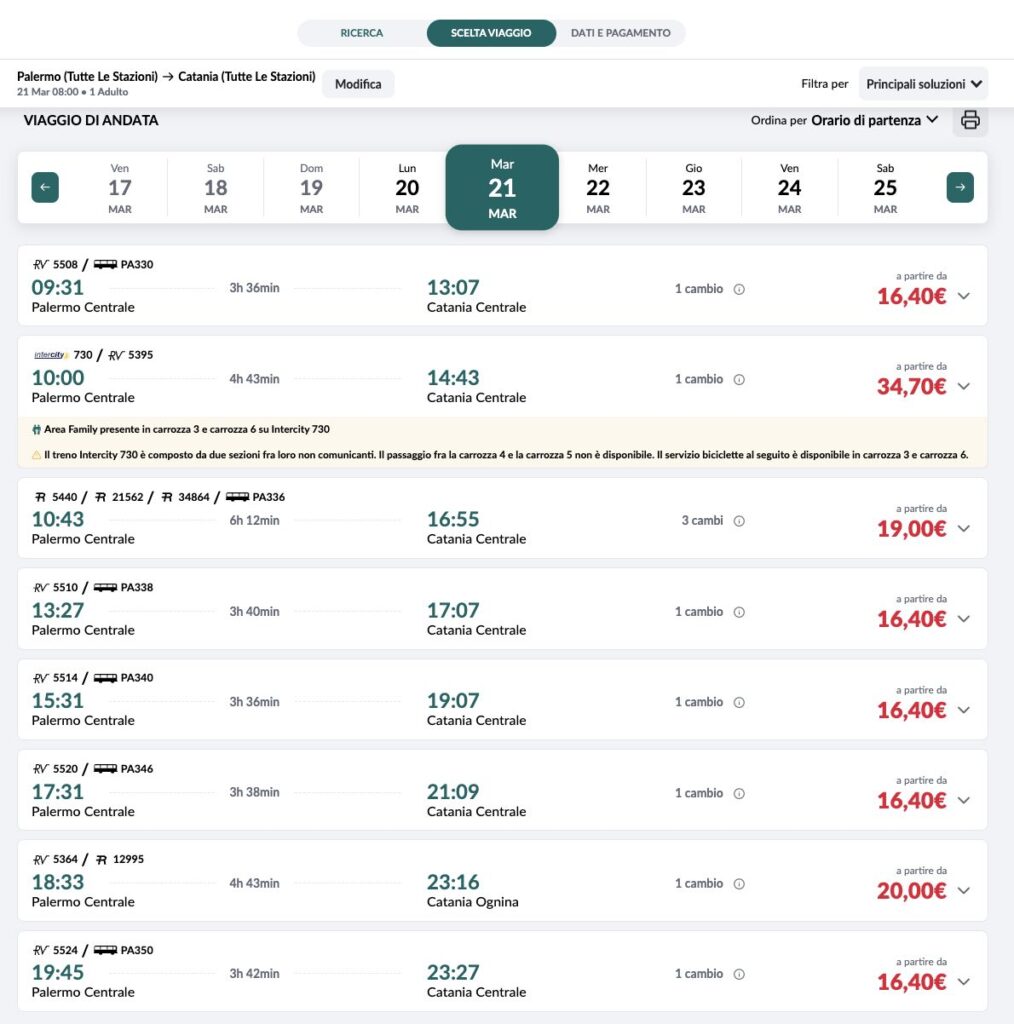
Task: Switch to the Ricerca step tab
Action: [361, 33]
